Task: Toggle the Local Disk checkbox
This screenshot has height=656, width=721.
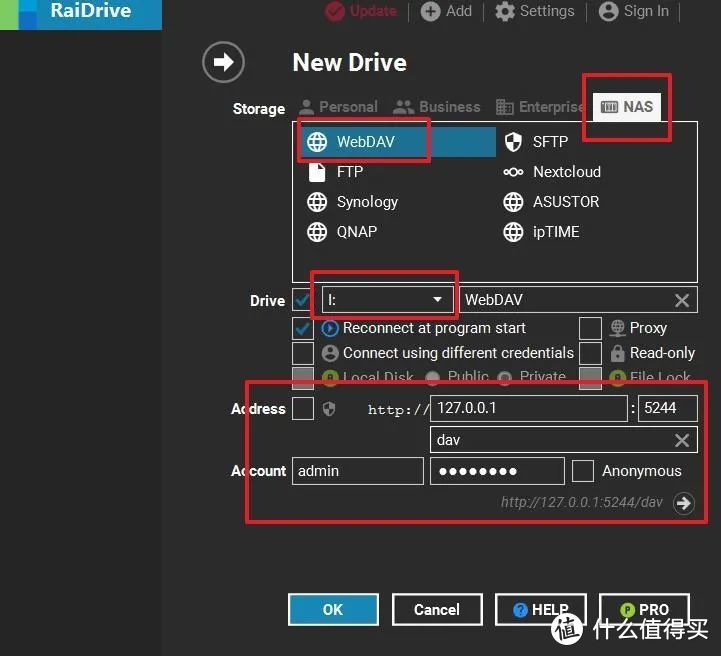Action: click(x=303, y=378)
